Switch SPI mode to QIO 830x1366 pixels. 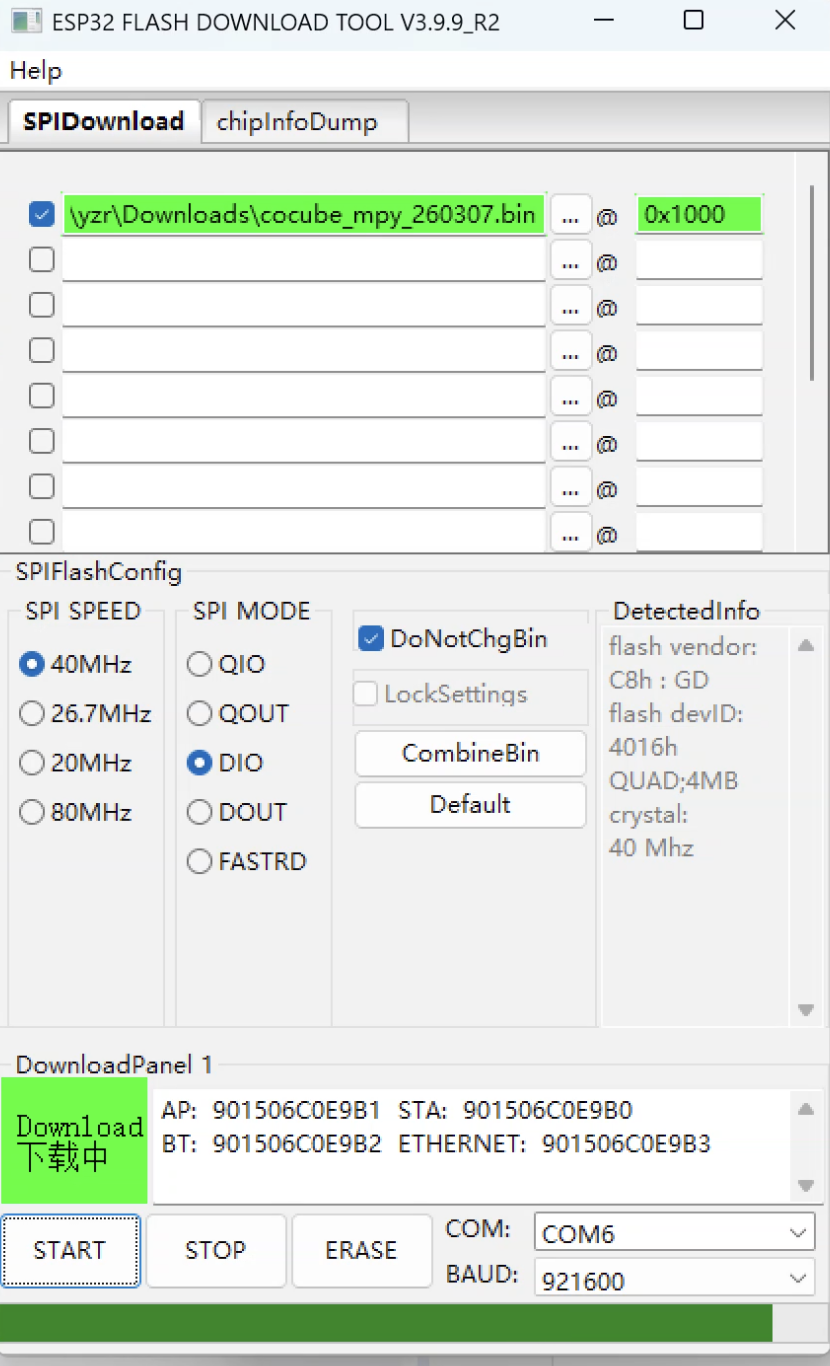[x=199, y=664]
